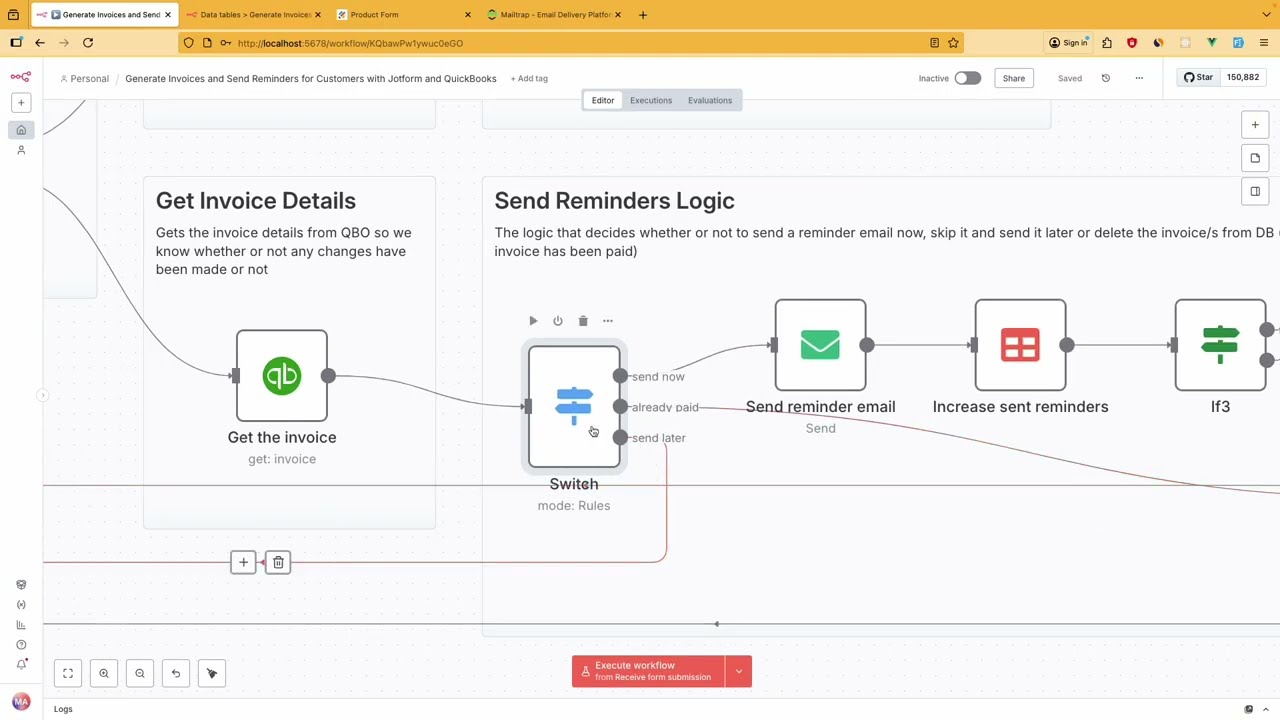
Task: Open Templates icon in the left sidebar
Action: click(x=21, y=585)
